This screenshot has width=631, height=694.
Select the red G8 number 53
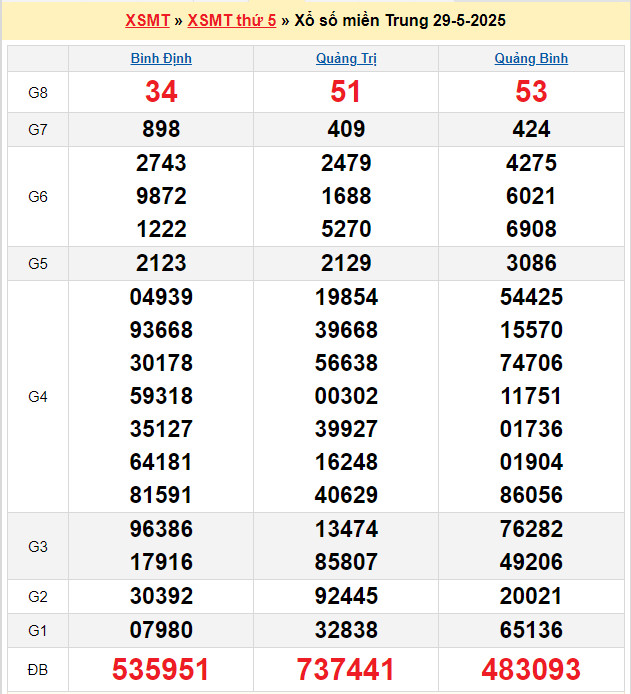[x=531, y=92]
